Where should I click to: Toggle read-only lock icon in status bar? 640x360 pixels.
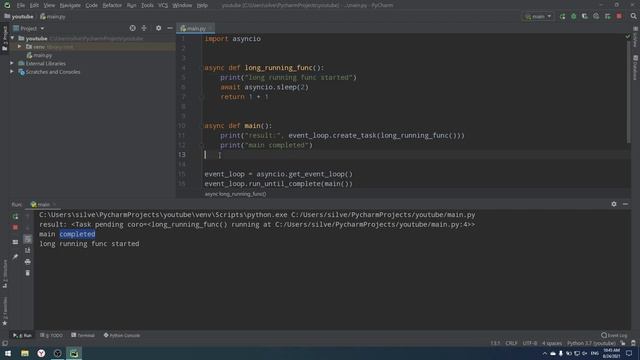tap(623, 343)
